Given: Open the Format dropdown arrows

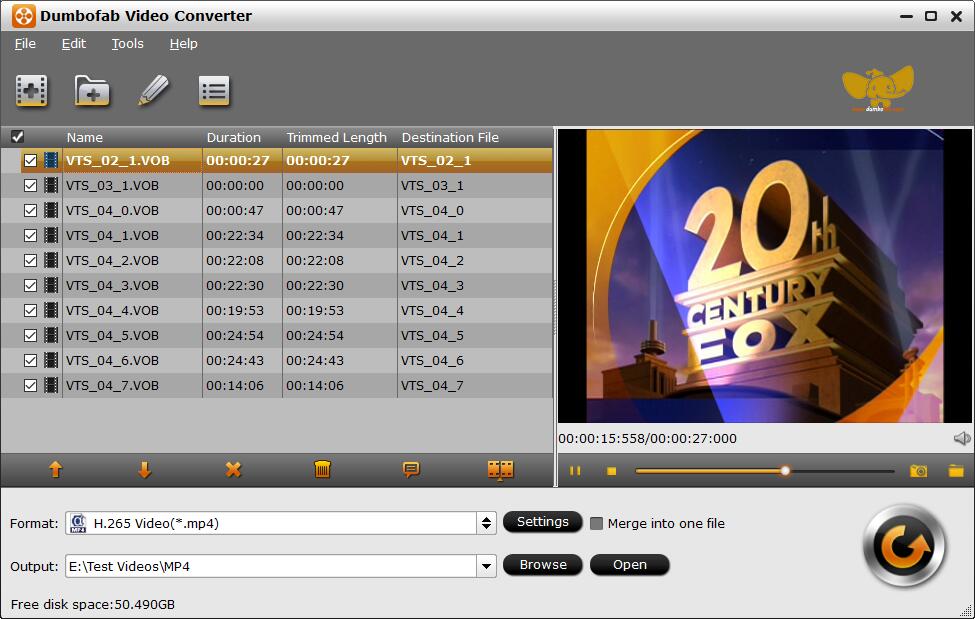Looking at the screenshot, I should point(486,523).
